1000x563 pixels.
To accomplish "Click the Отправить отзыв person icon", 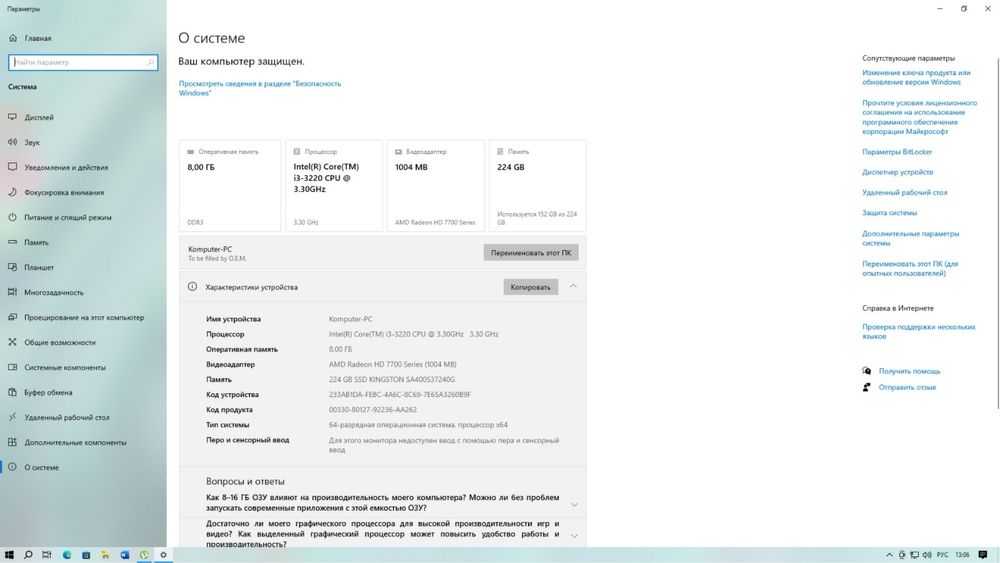I will point(866,387).
